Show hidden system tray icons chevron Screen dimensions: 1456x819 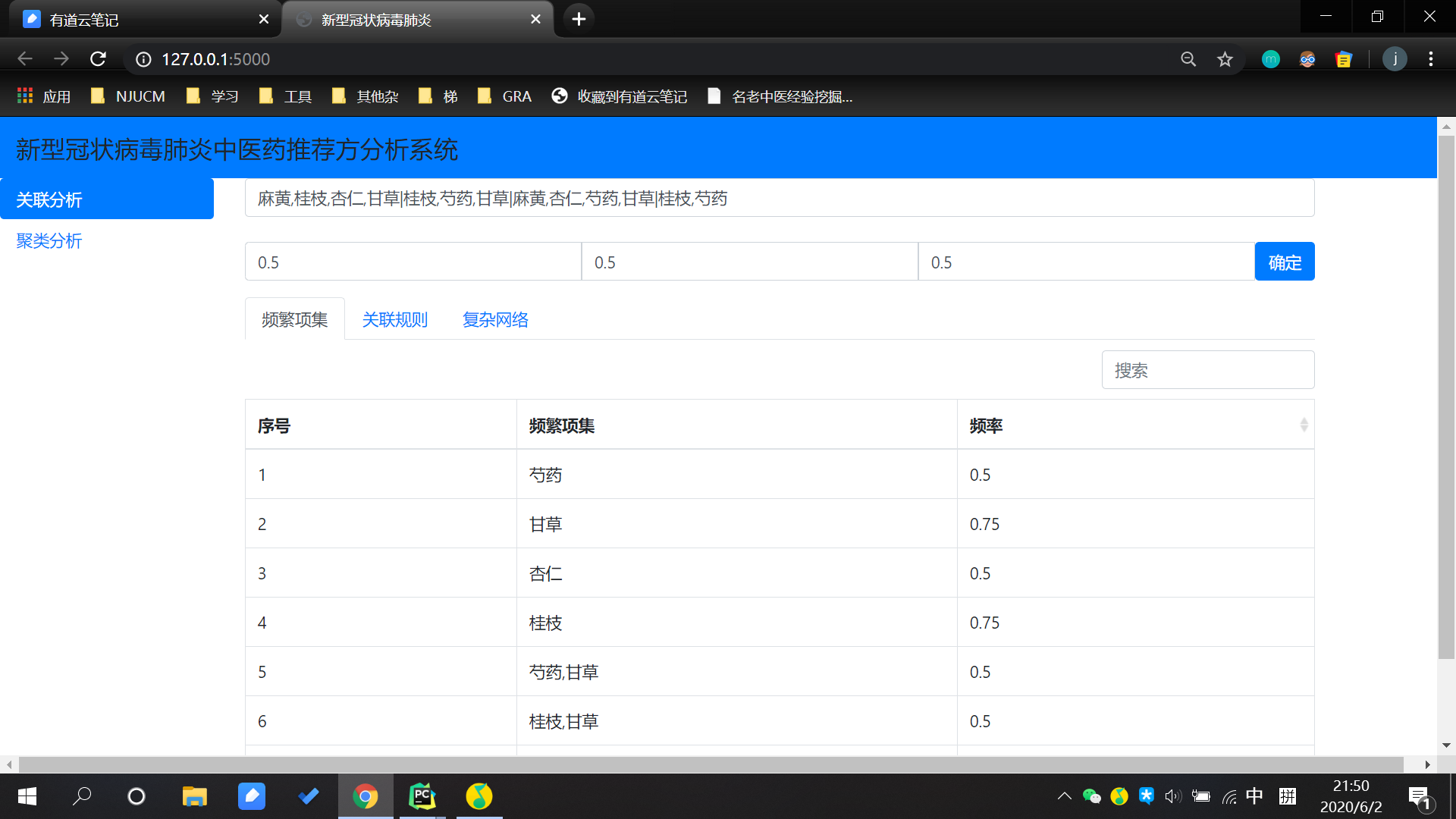pyautogui.click(x=1064, y=796)
